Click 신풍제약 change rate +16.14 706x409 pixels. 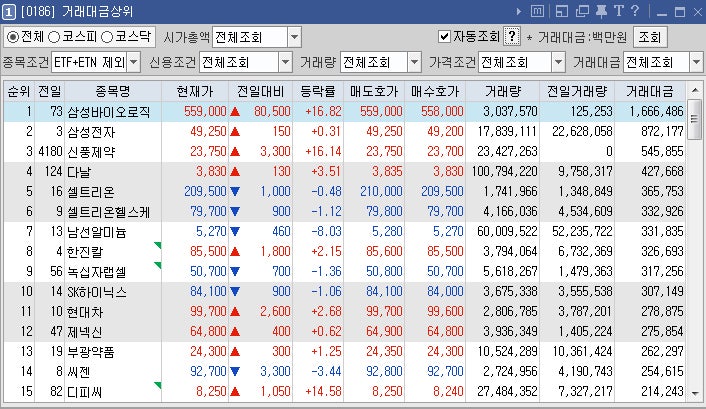[323, 151]
